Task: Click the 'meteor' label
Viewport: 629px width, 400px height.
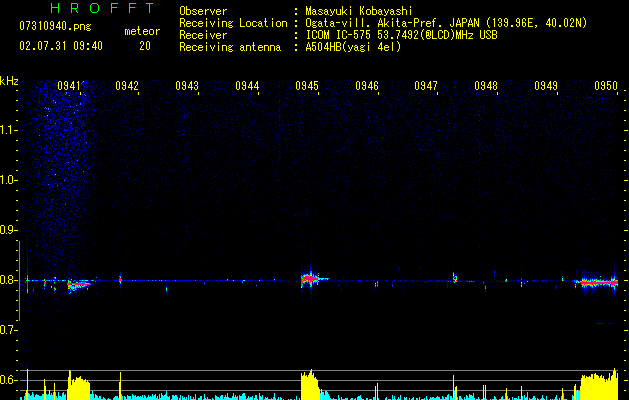Action: [x=142, y=31]
